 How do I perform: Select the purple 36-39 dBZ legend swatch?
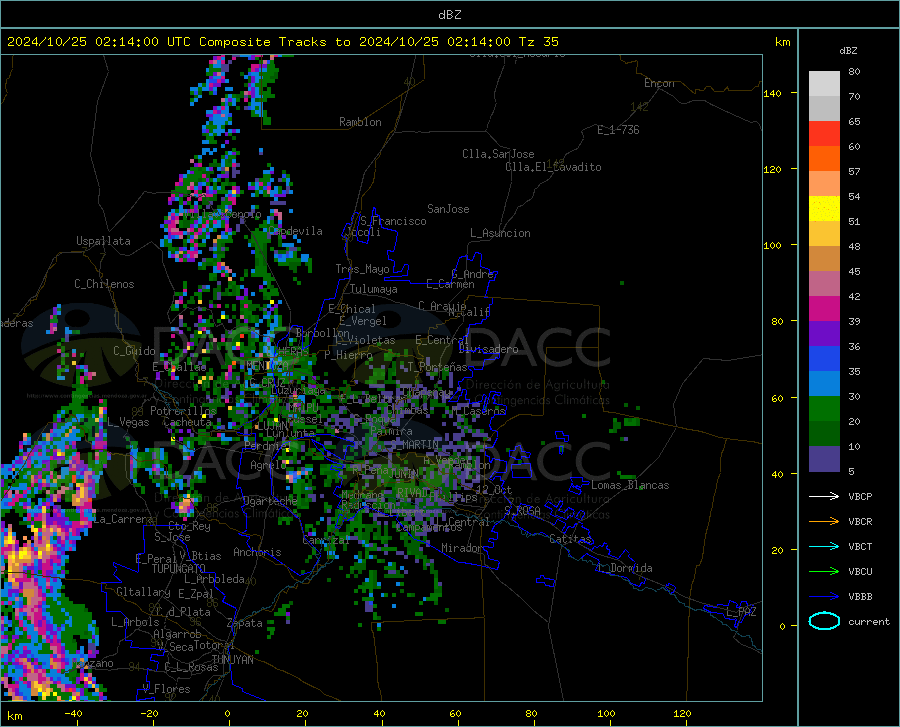(x=824, y=333)
